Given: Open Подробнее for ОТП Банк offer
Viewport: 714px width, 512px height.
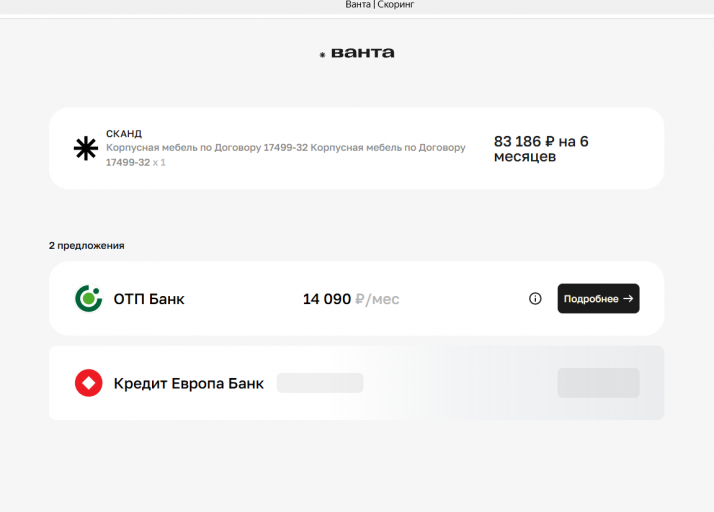Looking at the screenshot, I should (x=598, y=298).
